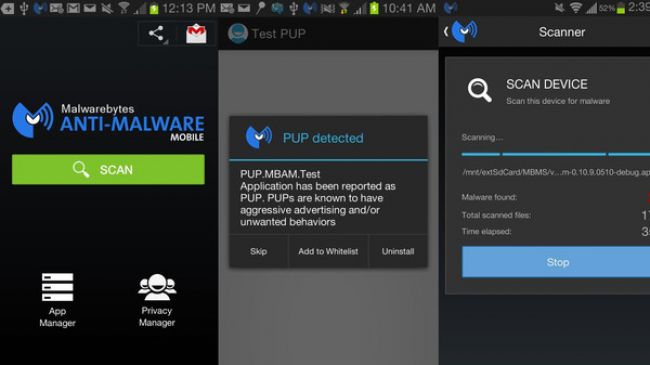Click the scanning progress bar

click(555, 154)
